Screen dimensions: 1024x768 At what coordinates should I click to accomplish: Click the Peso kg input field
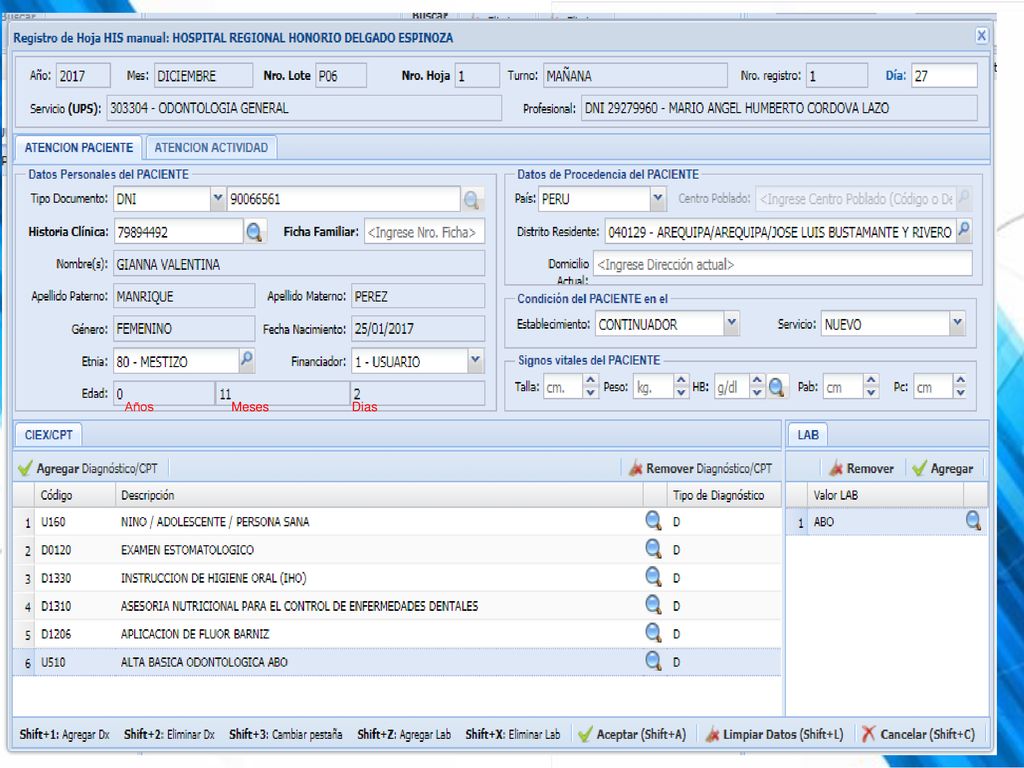pos(654,387)
